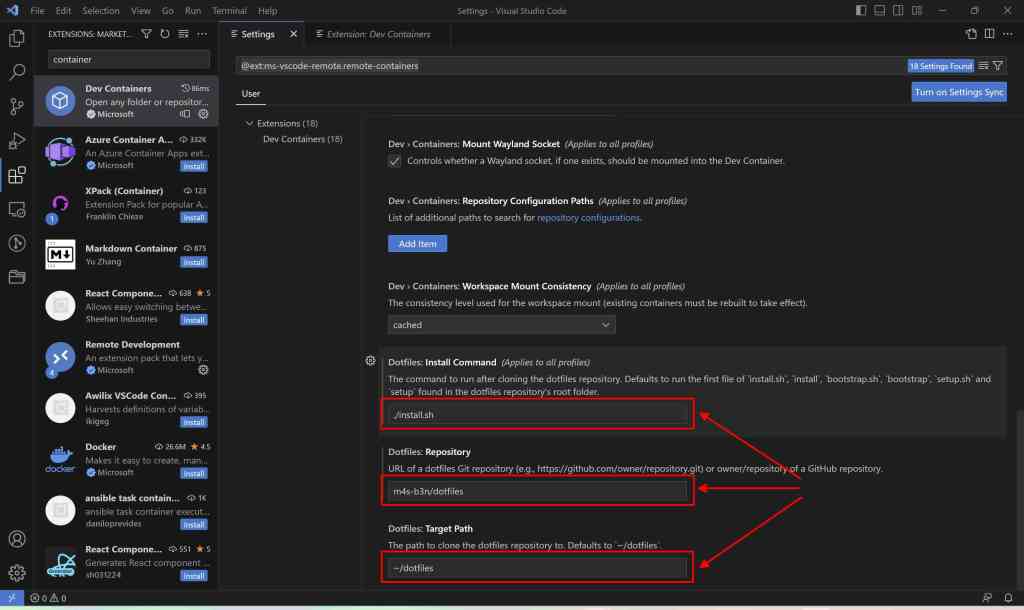Open the settings search filter funnel menu
The height and width of the screenshot is (610, 1024).
998,66
